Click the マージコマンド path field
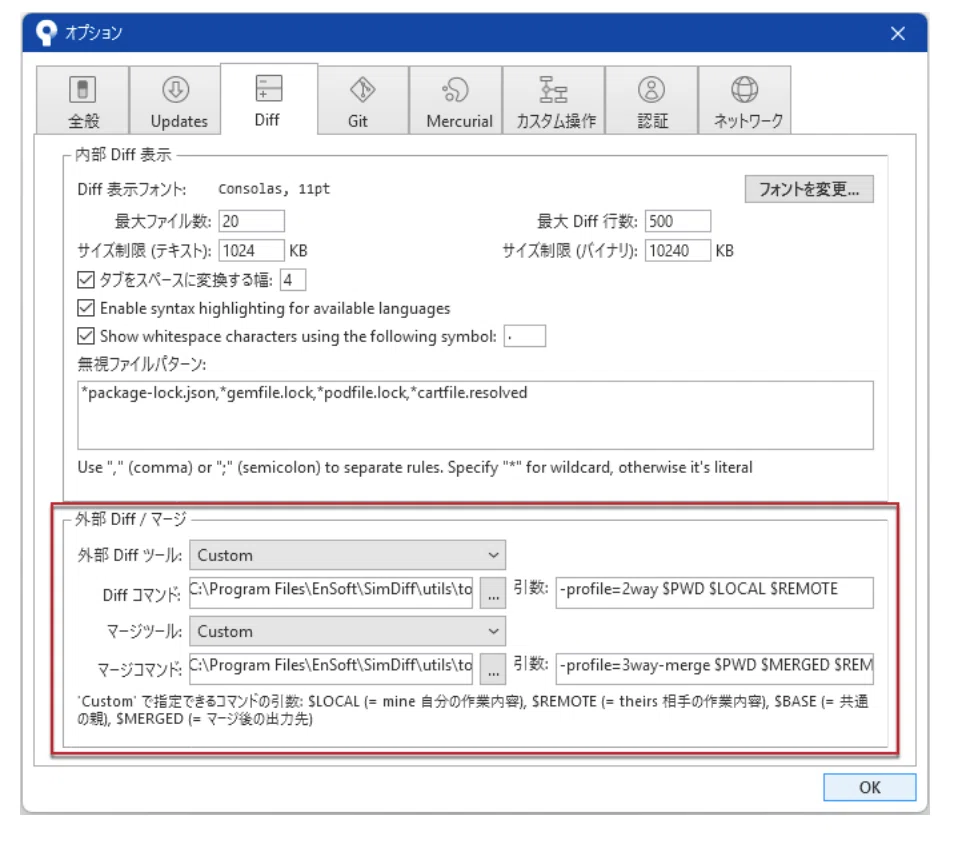Image resolution: width=962 pixels, height=842 pixels. click(x=331, y=668)
